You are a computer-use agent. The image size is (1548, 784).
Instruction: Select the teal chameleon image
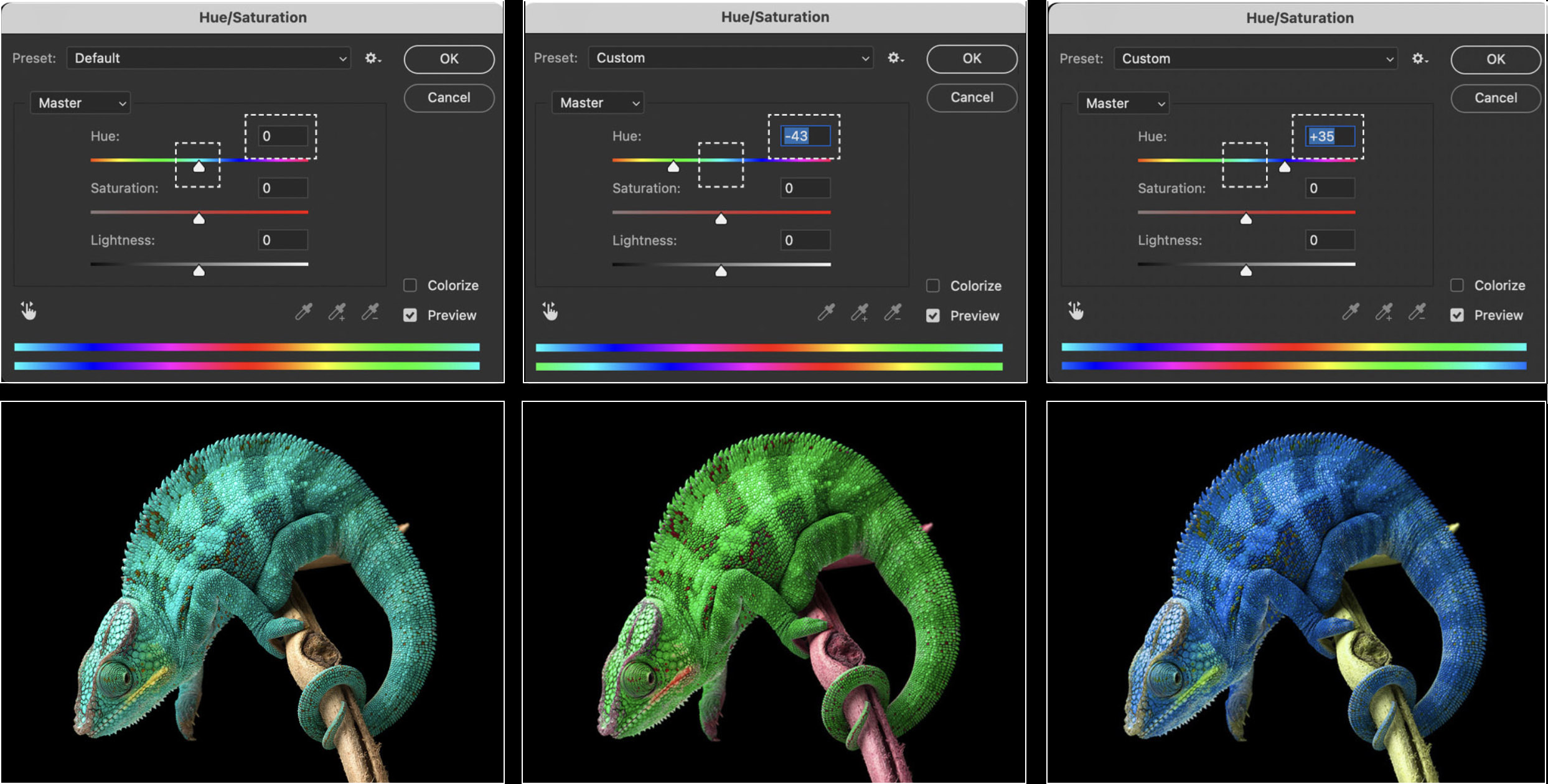(252, 592)
